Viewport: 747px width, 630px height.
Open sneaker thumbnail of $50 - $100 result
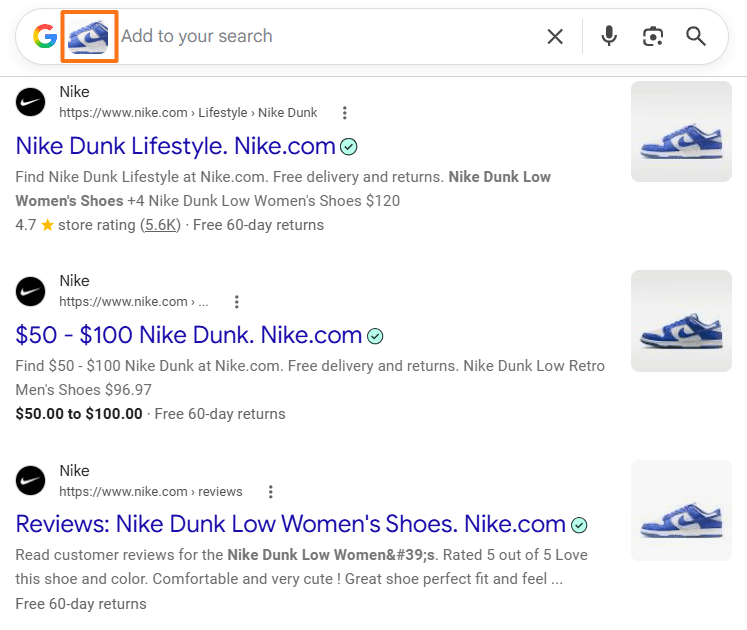click(x=681, y=321)
